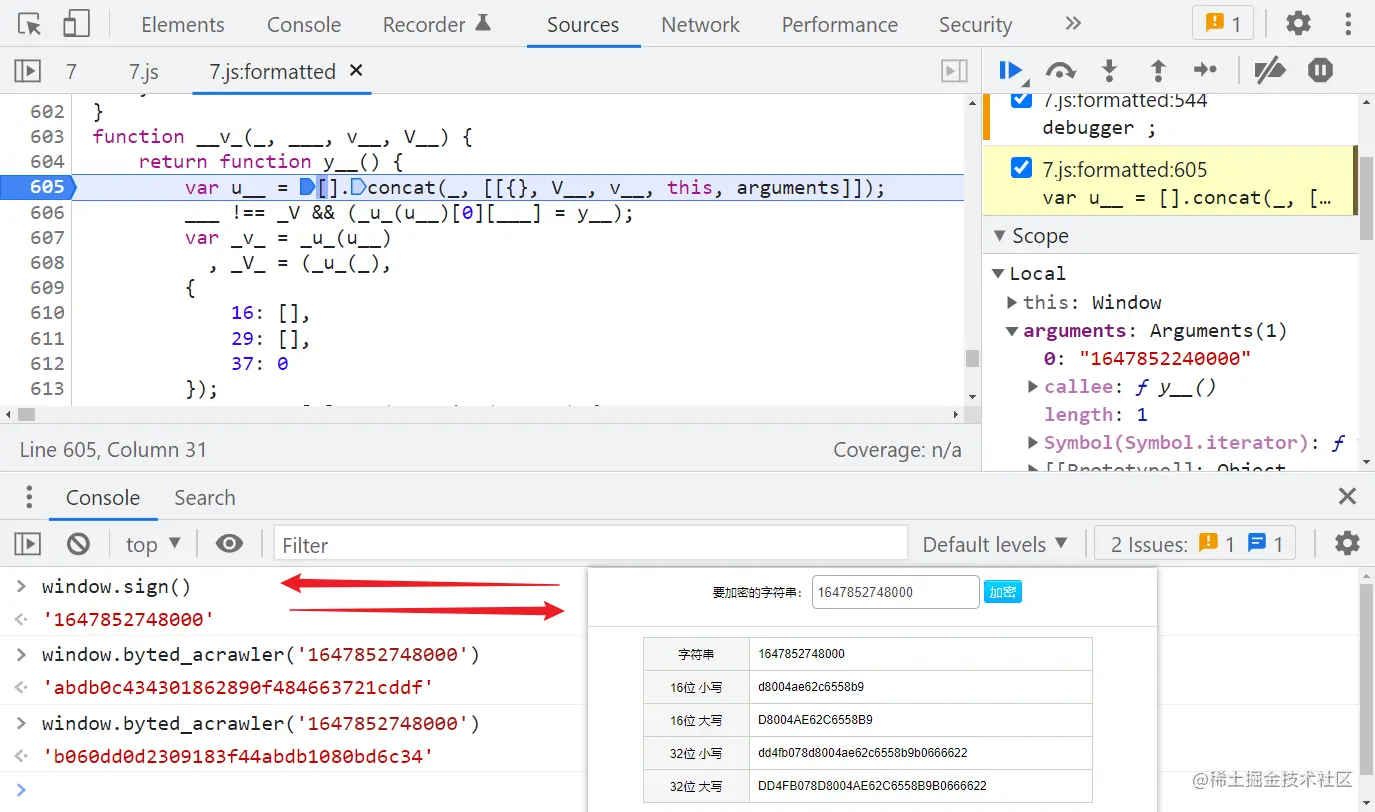Open drawer more-options menu

[29, 497]
